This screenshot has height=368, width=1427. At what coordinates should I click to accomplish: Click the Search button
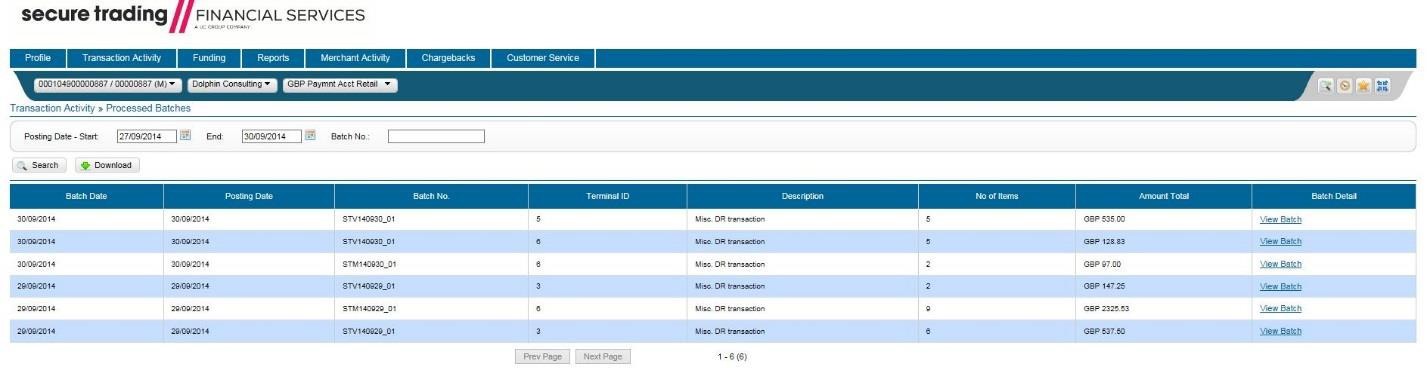(x=39, y=165)
